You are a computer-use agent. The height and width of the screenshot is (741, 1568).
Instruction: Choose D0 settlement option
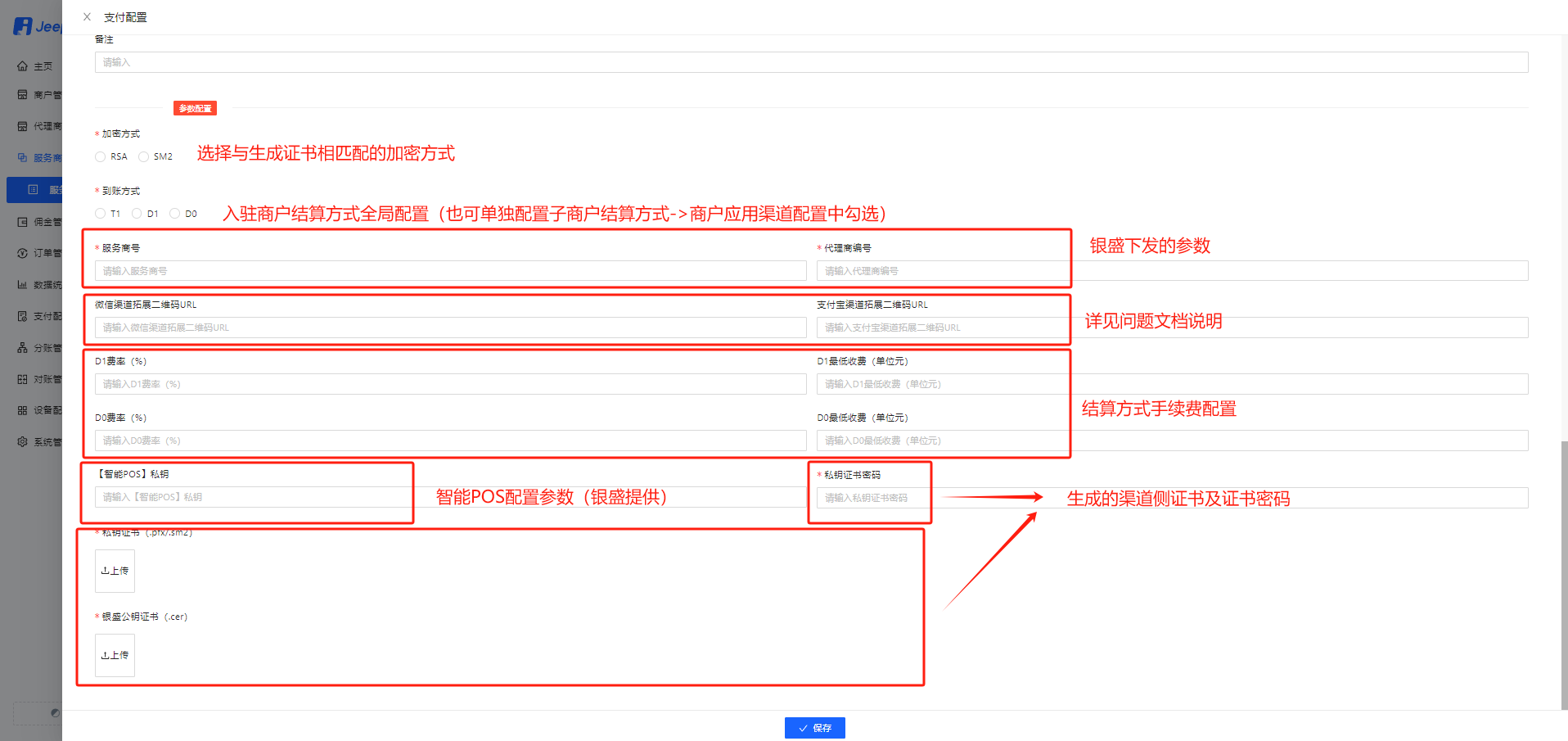174,214
